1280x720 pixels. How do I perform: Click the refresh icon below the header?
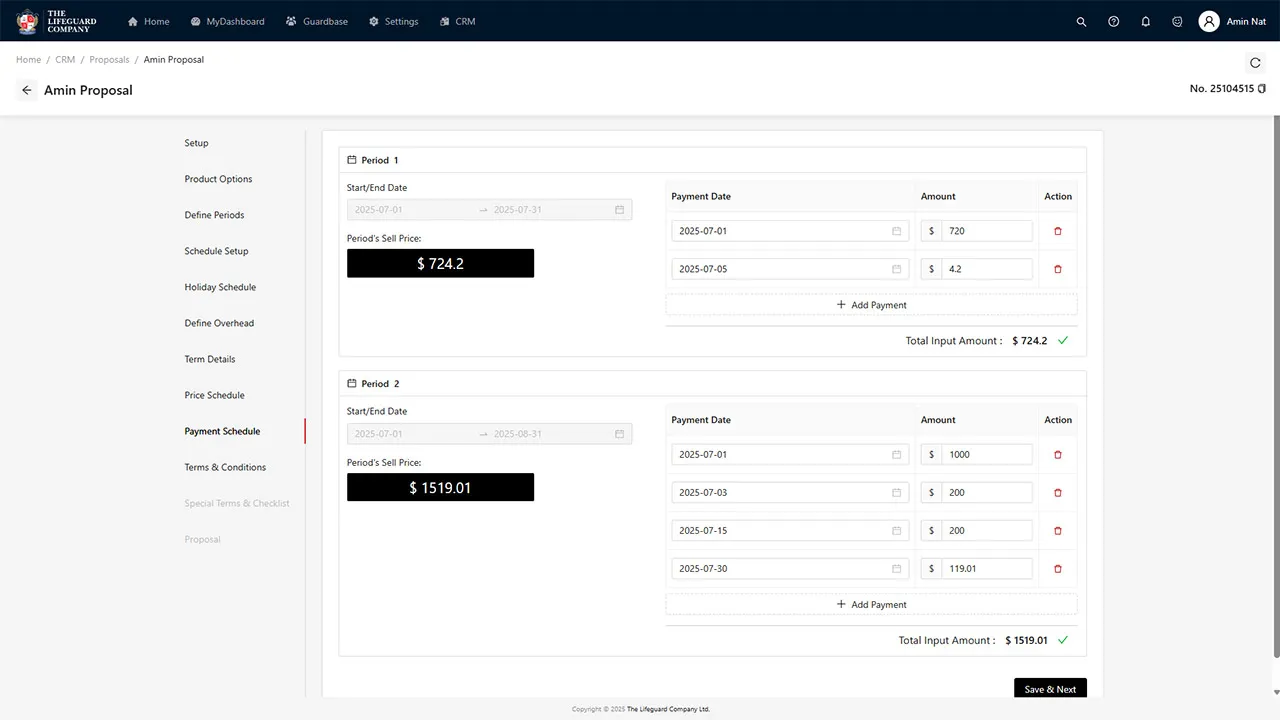(x=1255, y=63)
